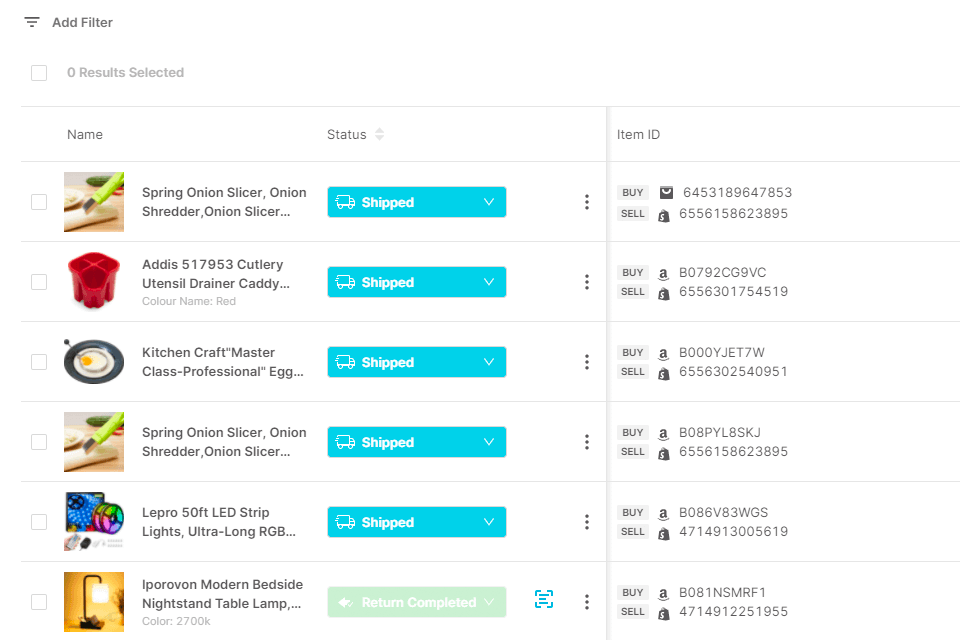Click the Add Filter funnel icon
The image size is (960, 640).
point(33,21)
